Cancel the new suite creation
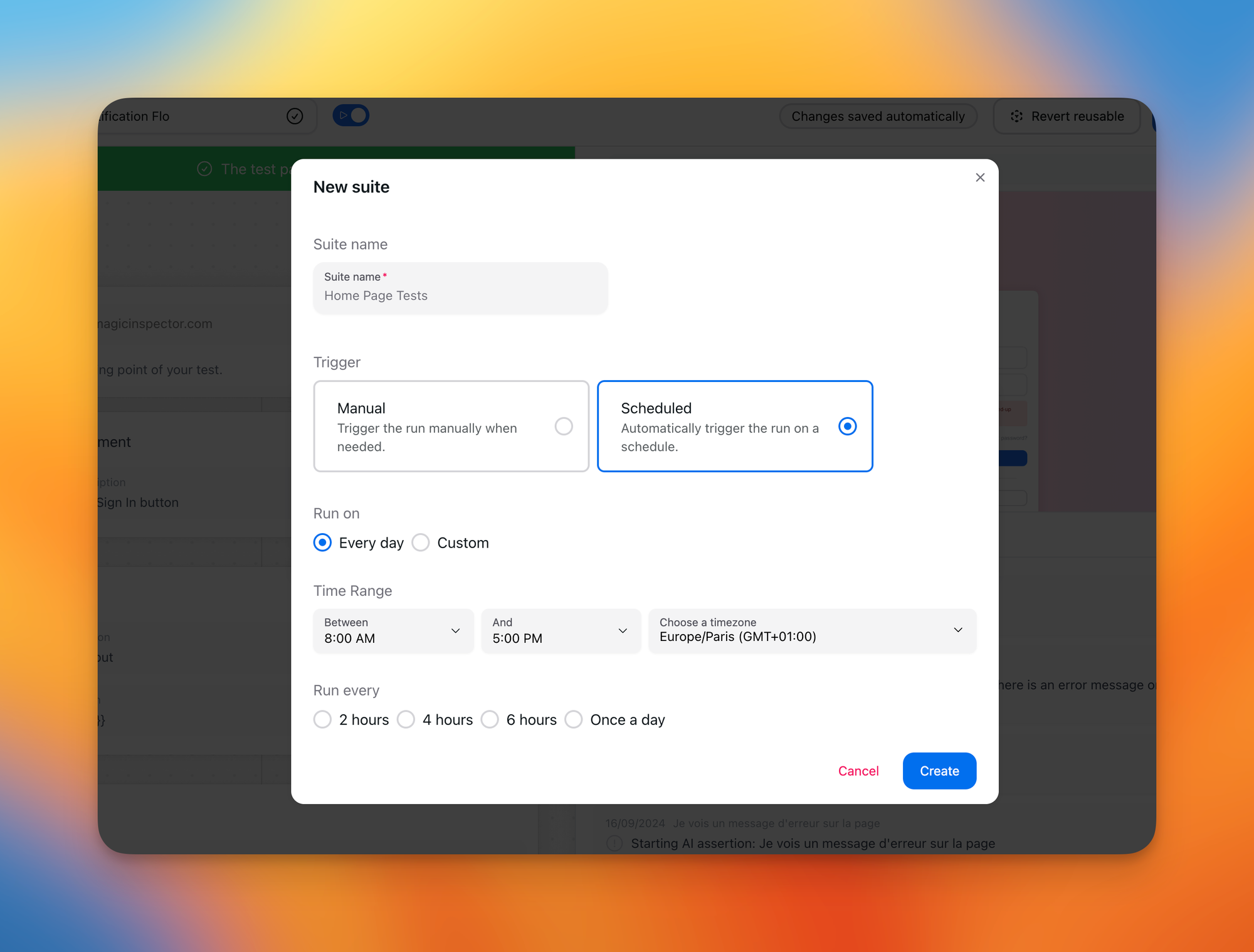This screenshot has width=1254, height=952. pos(858,771)
